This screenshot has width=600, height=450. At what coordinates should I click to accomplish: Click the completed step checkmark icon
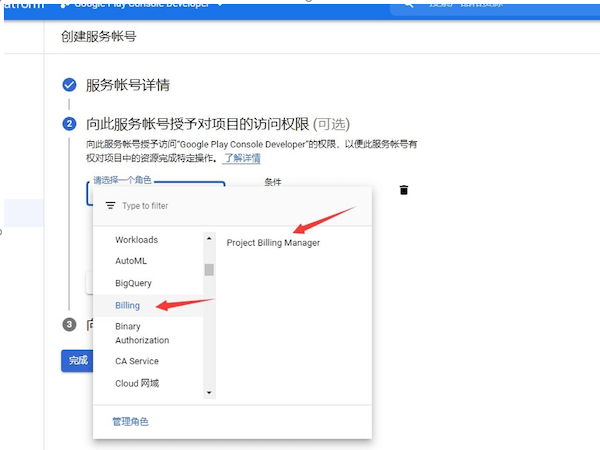(69, 85)
